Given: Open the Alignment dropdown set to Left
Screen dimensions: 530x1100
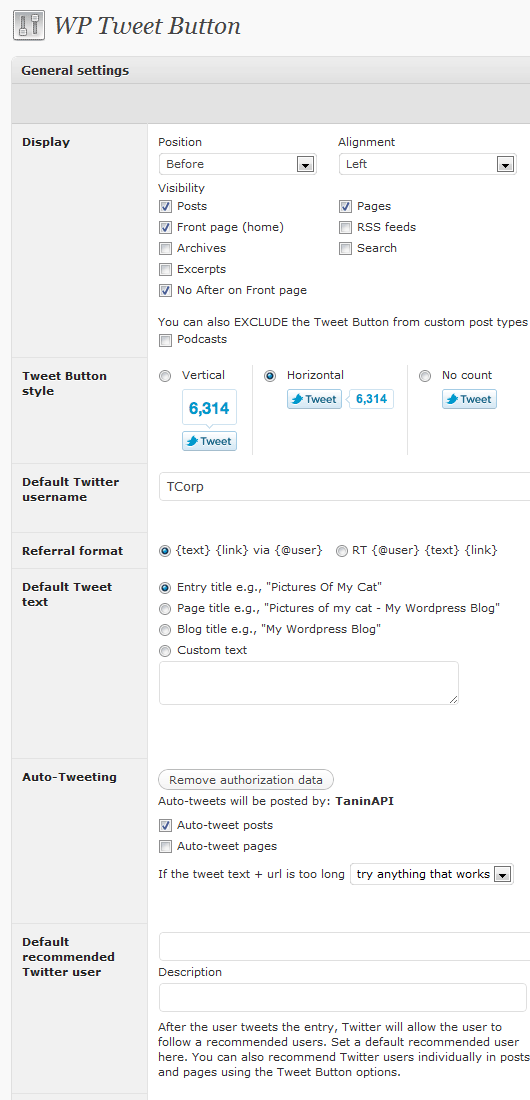Looking at the screenshot, I should pos(428,164).
